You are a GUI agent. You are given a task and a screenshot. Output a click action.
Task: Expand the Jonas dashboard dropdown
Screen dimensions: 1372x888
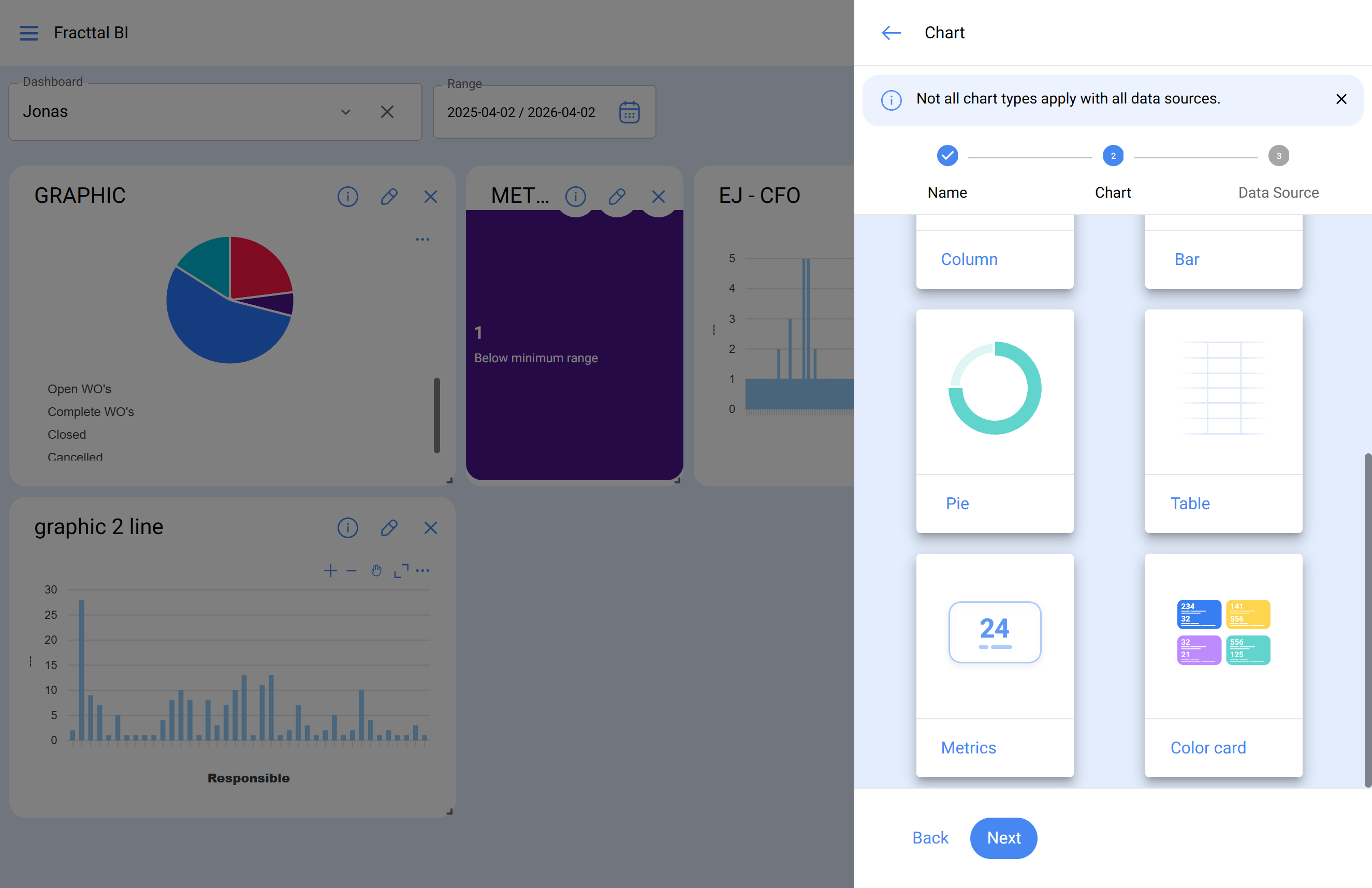pyautogui.click(x=345, y=112)
